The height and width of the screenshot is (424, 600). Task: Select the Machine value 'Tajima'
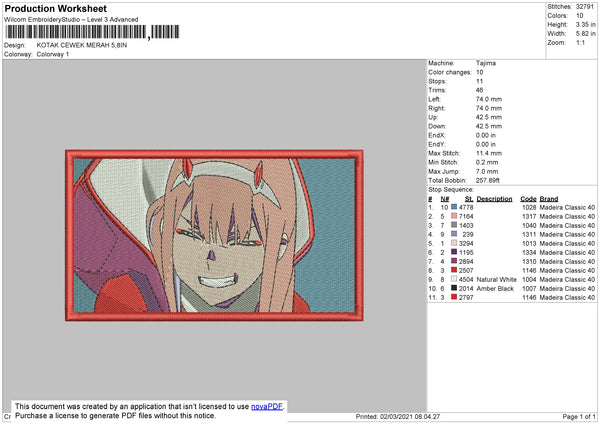pyautogui.click(x=486, y=63)
